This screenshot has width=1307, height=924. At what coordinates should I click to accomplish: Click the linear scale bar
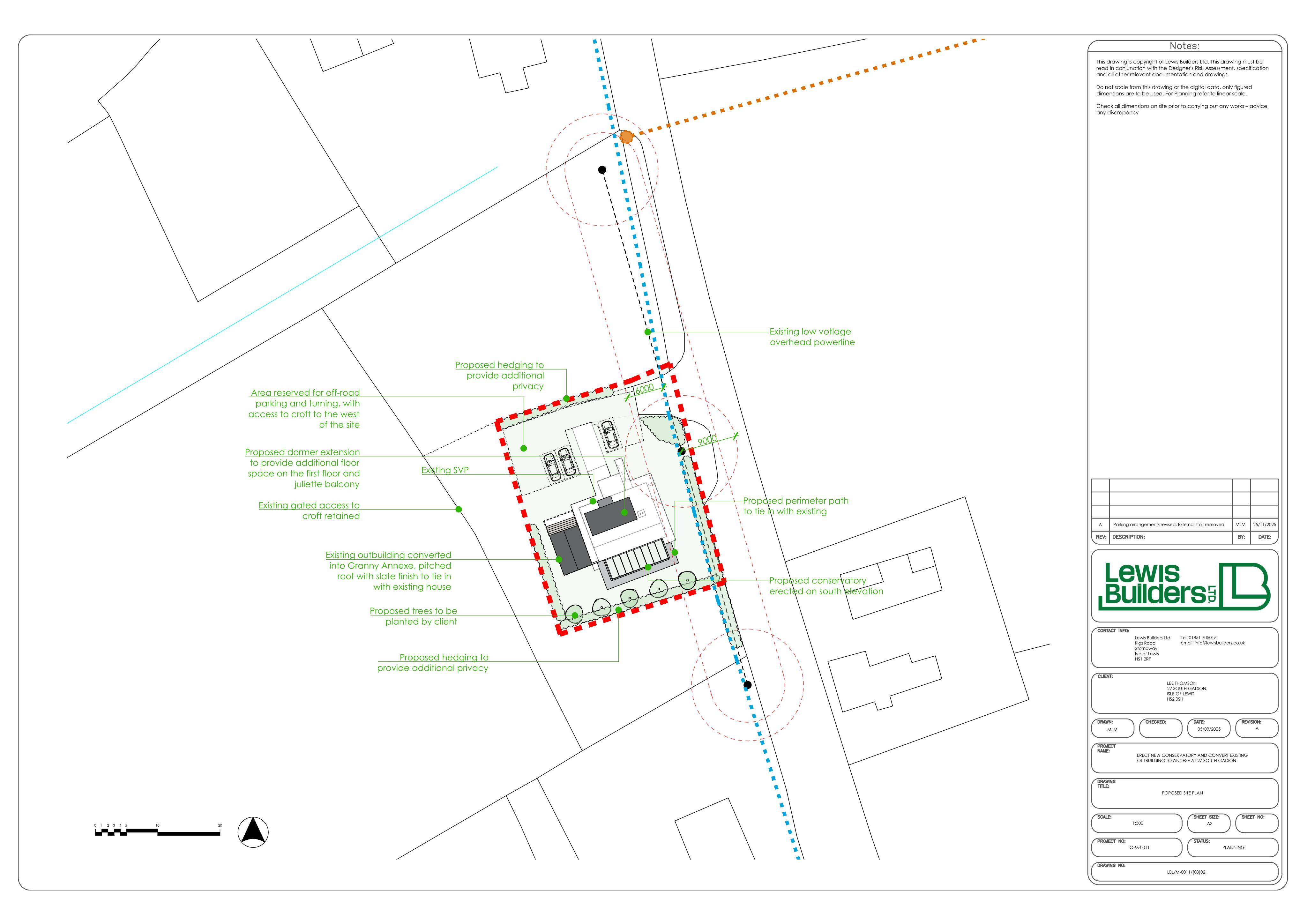[158, 831]
